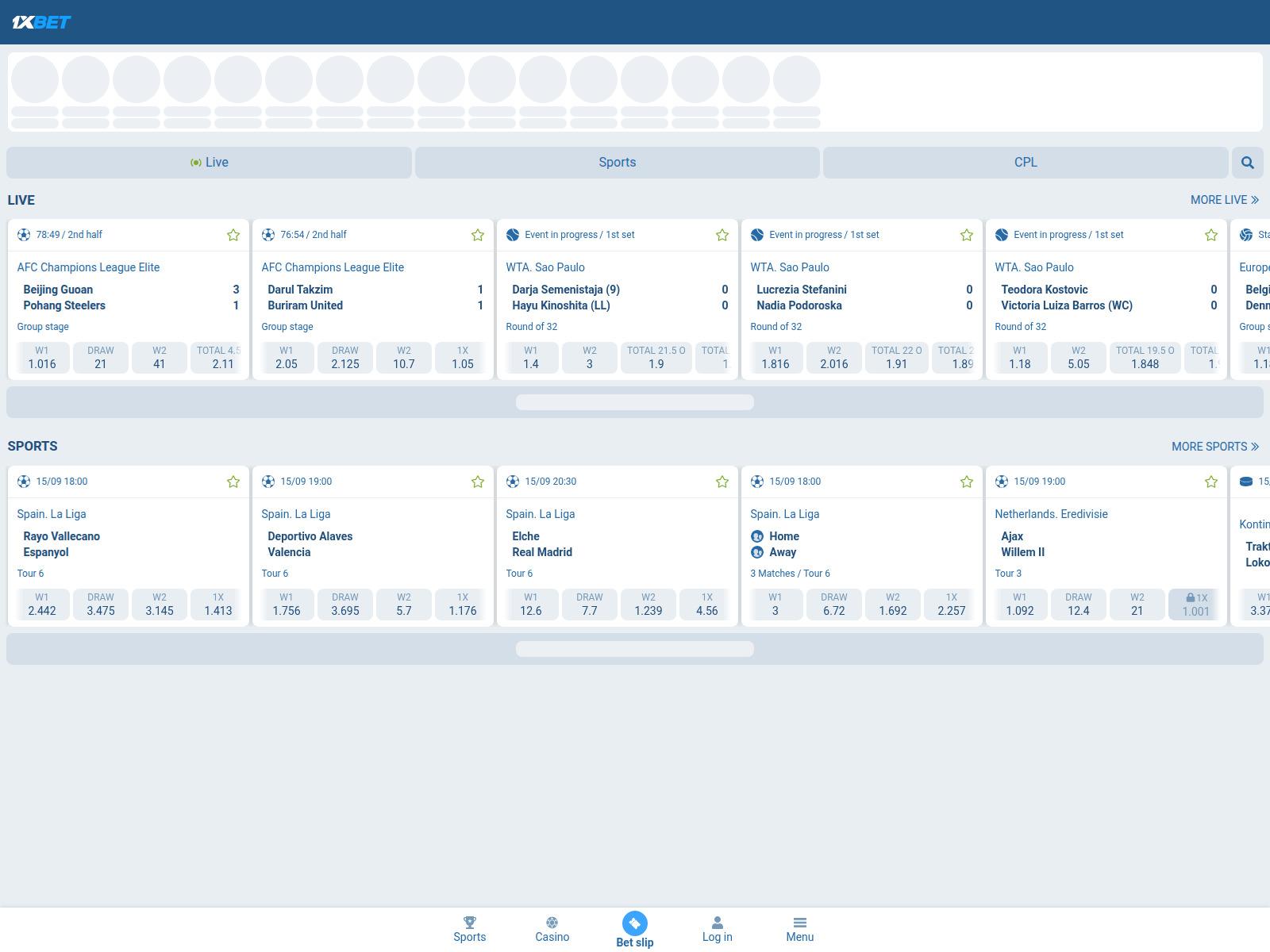Click the 15/09 20:30 kickoff time

click(551, 482)
